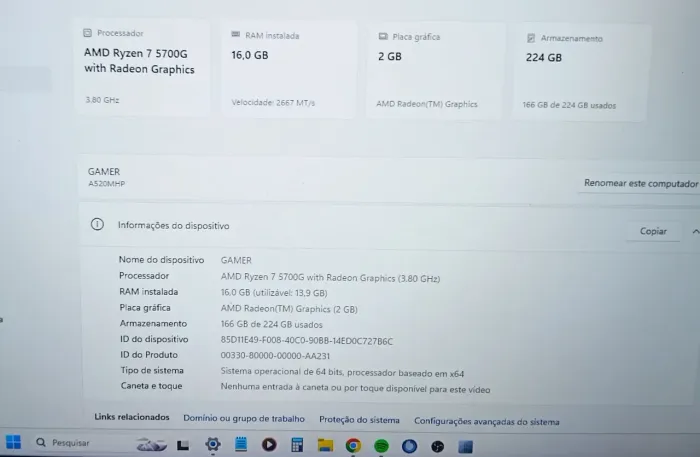Click the AMD Radeon(TM) Graphics (2 GB) value
The height and width of the screenshot is (457, 700).
point(289,309)
